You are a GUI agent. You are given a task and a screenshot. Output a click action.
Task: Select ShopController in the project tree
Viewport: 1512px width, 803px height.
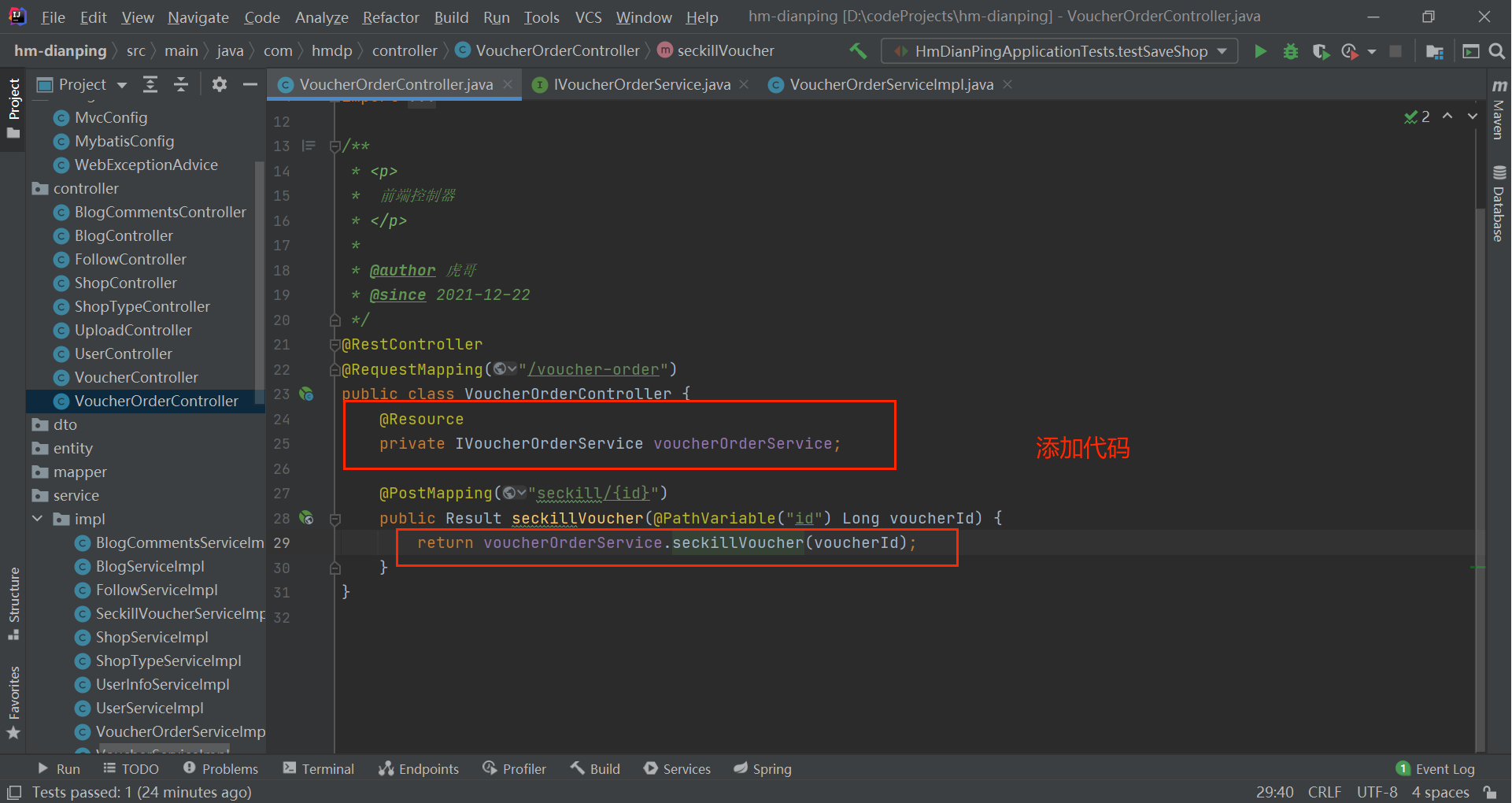tap(126, 283)
